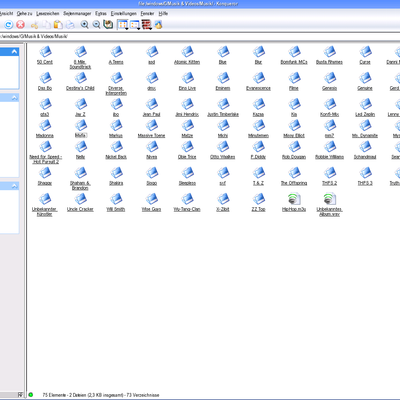Collapse the middle sidebar panel chevron
This screenshot has height=400, width=400.
tap(14, 98)
